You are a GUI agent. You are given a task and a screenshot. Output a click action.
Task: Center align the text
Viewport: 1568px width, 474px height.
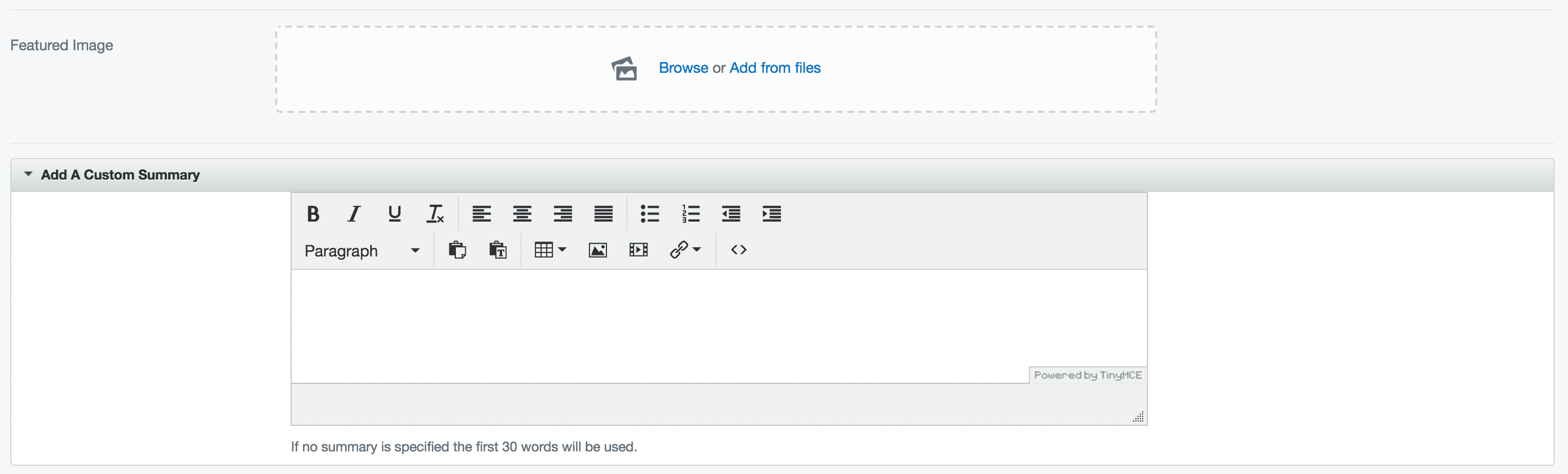522,213
